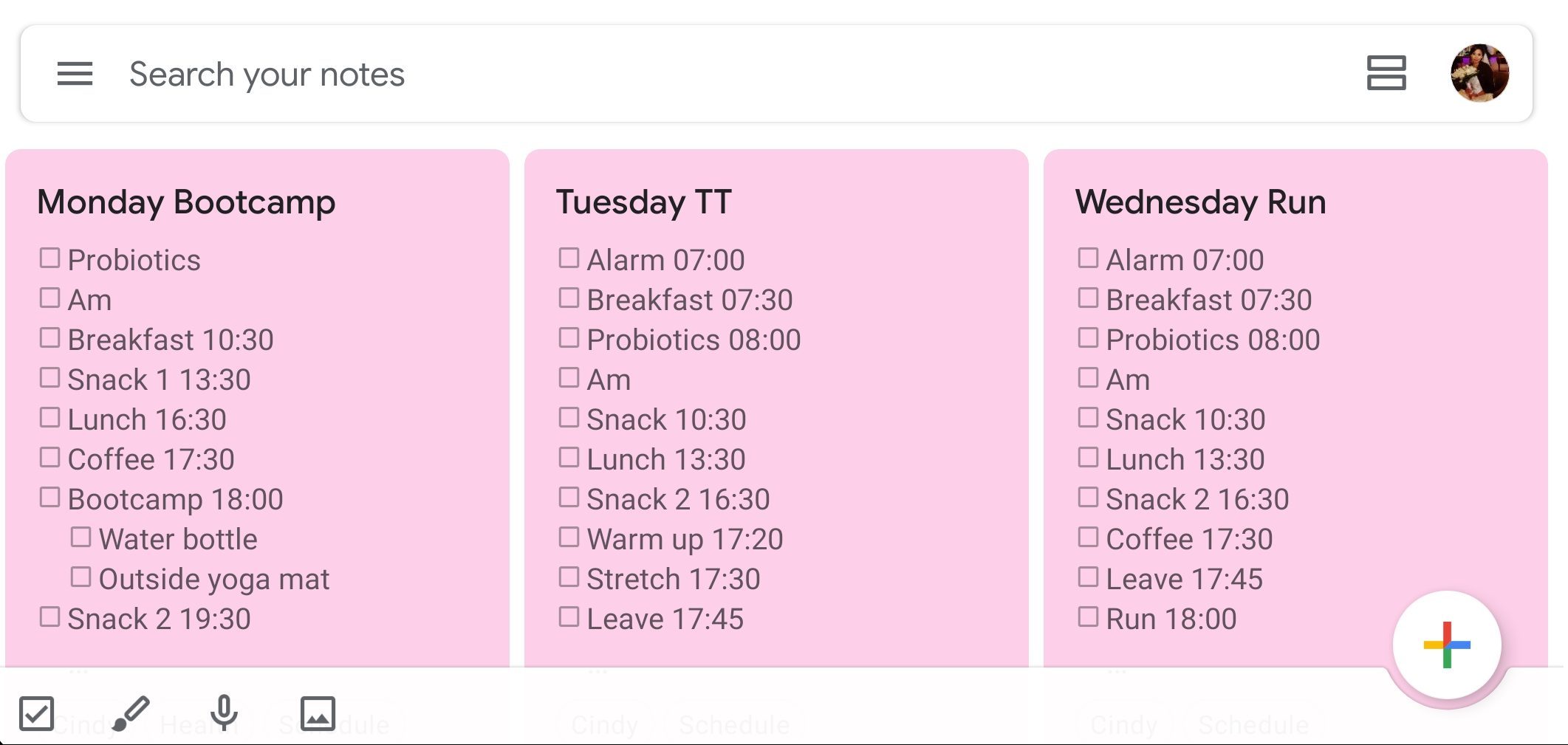The width and height of the screenshot is (1568, 745).
Task: Check the Probiotics item in Monday Bootcamp
Action: [49, 258]
